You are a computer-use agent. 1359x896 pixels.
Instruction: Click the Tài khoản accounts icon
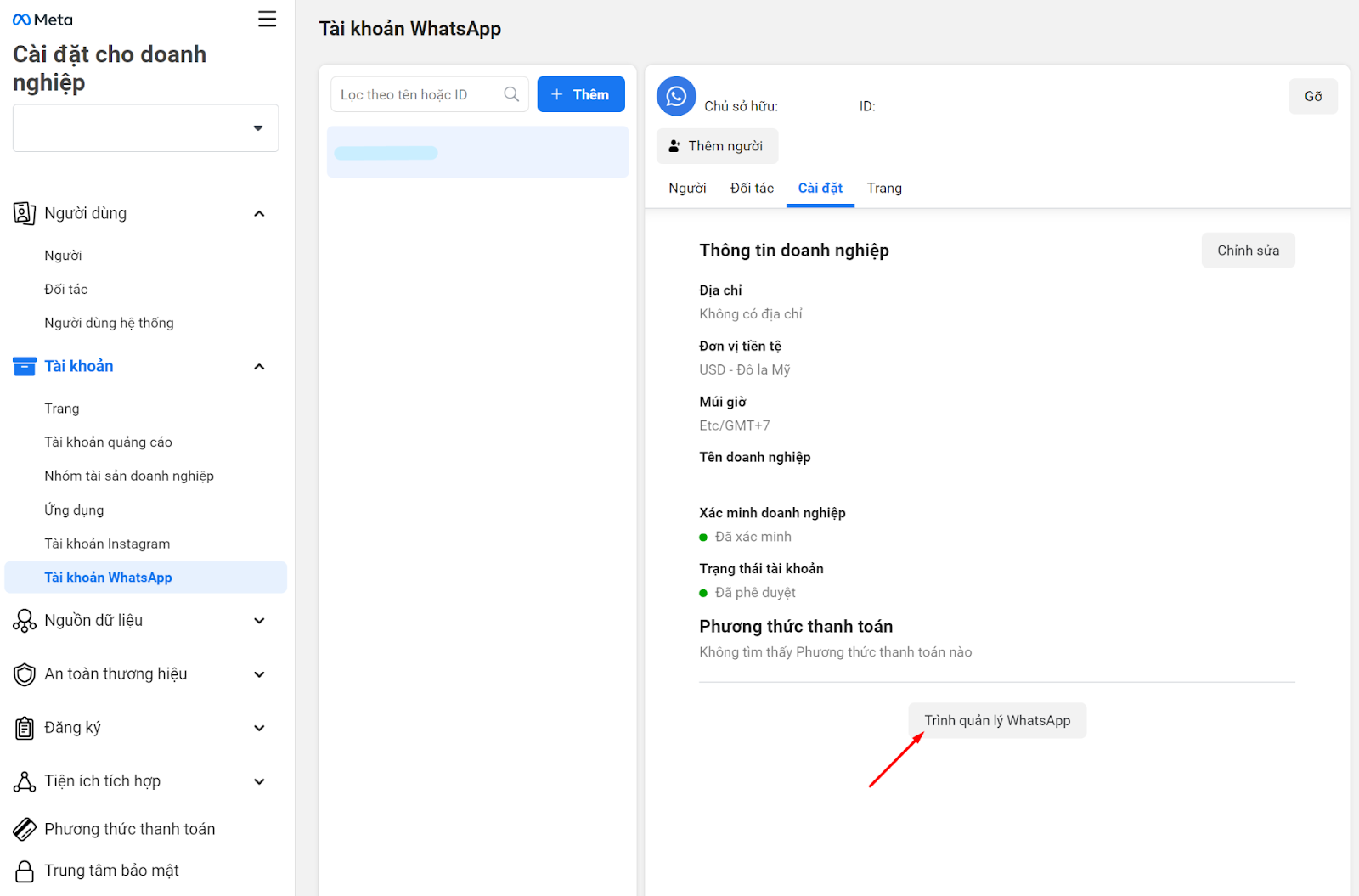(25, 366)
